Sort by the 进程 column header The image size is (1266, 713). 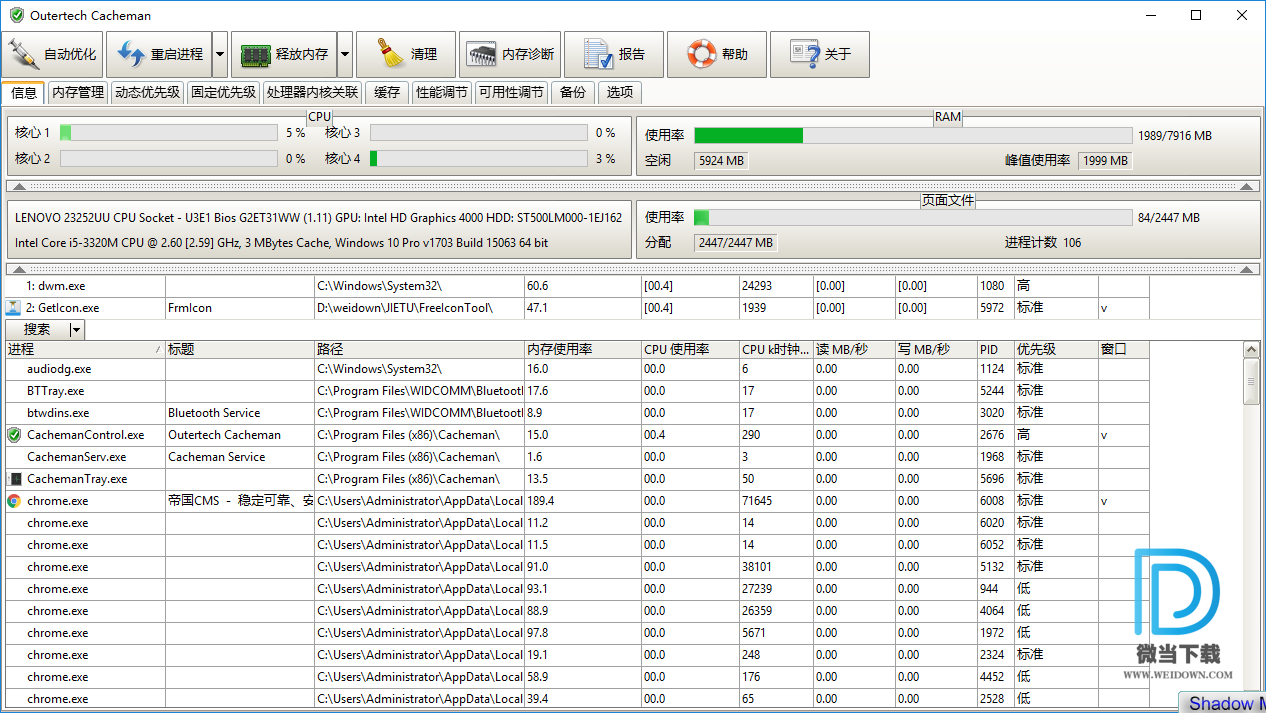point(84,349)
